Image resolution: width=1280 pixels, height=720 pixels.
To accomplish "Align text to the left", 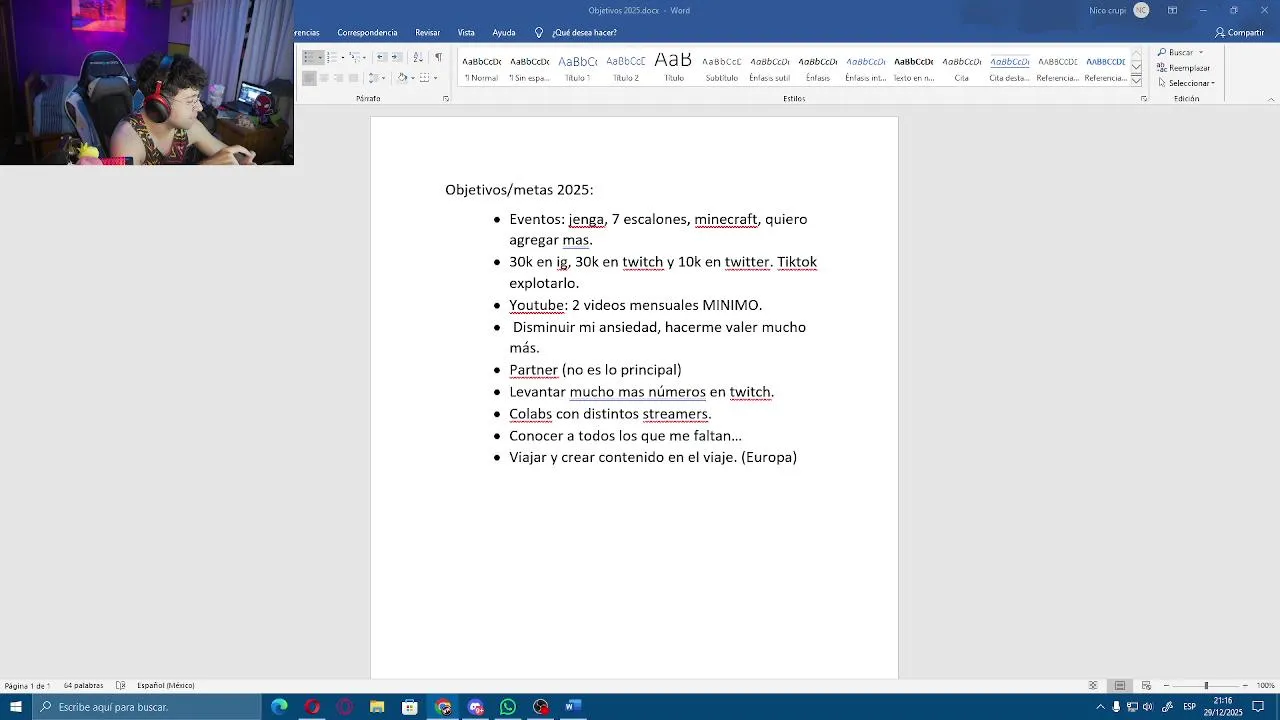I will pos(309,78).
